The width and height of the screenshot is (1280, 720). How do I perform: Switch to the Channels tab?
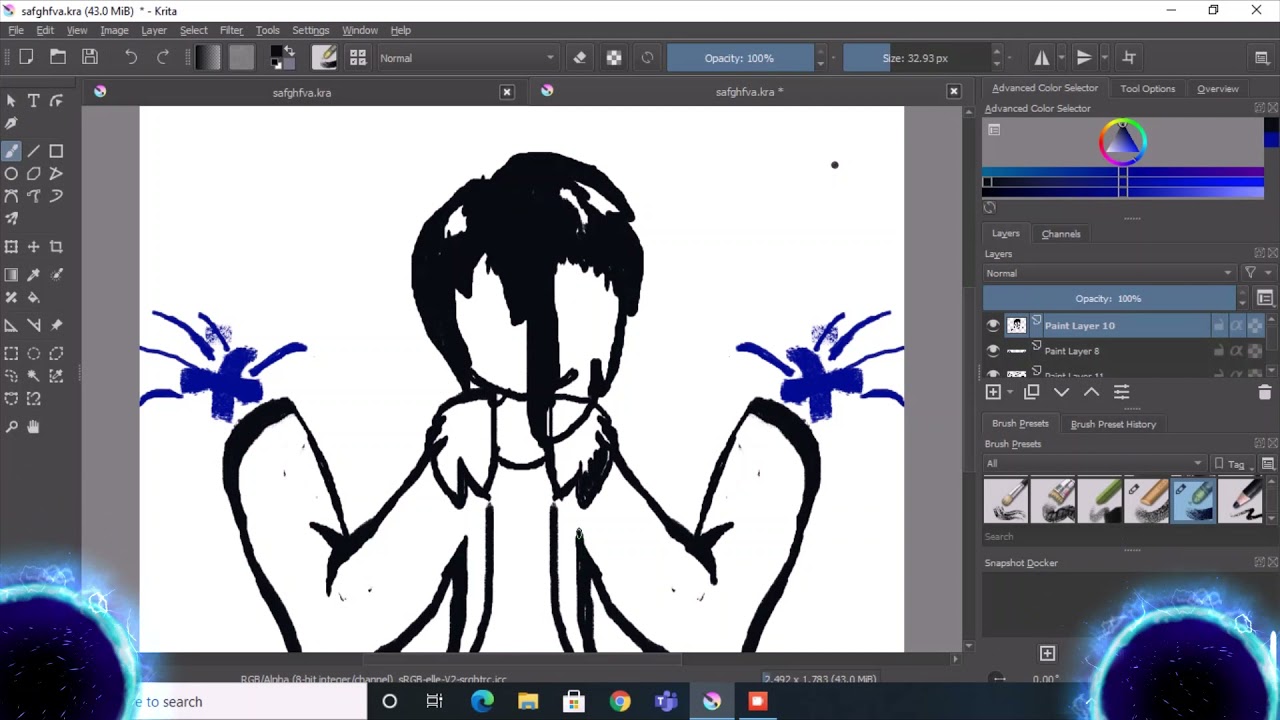pyautogui.click(x=1061, y=234)
